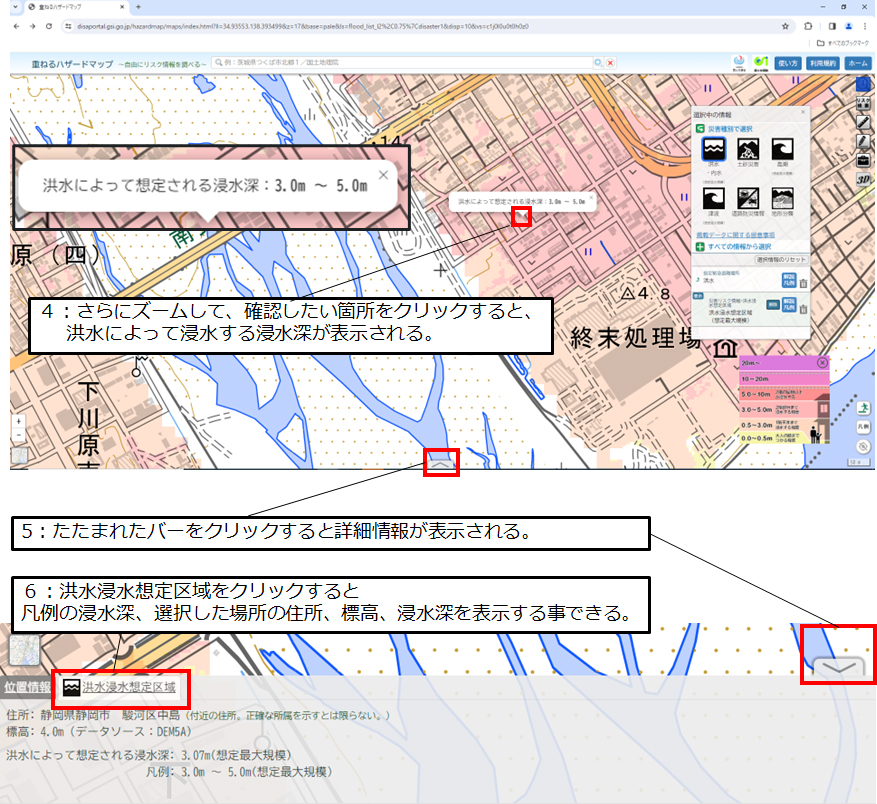Select the 高潮 storm surge hazard icon
This screenshot has width=877, height=804.
(782, 149)
